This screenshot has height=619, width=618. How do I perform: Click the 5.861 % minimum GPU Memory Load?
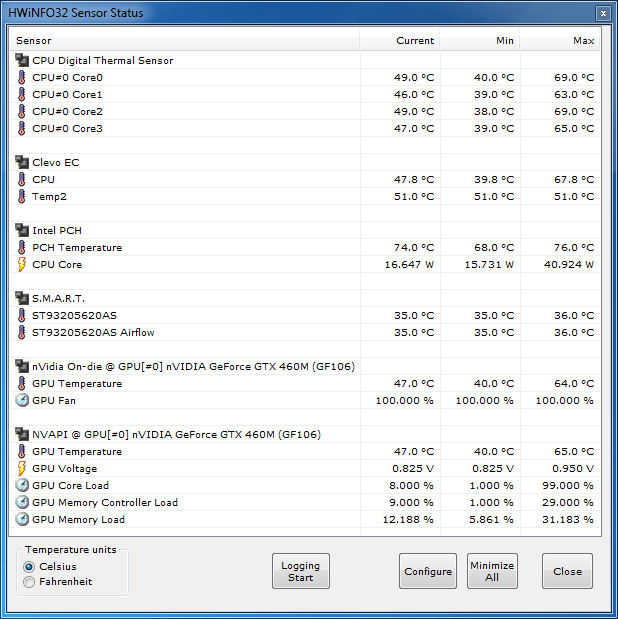click(491, 520)
